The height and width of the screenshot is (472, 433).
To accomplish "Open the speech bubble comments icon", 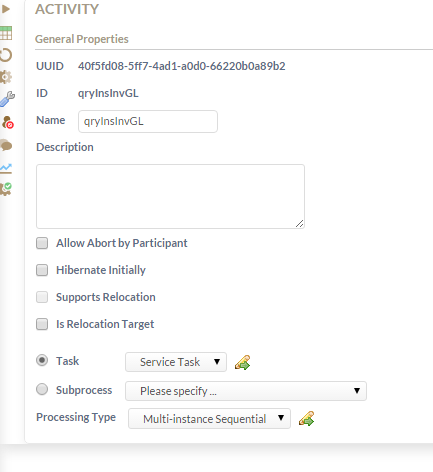I will [6, 145].
